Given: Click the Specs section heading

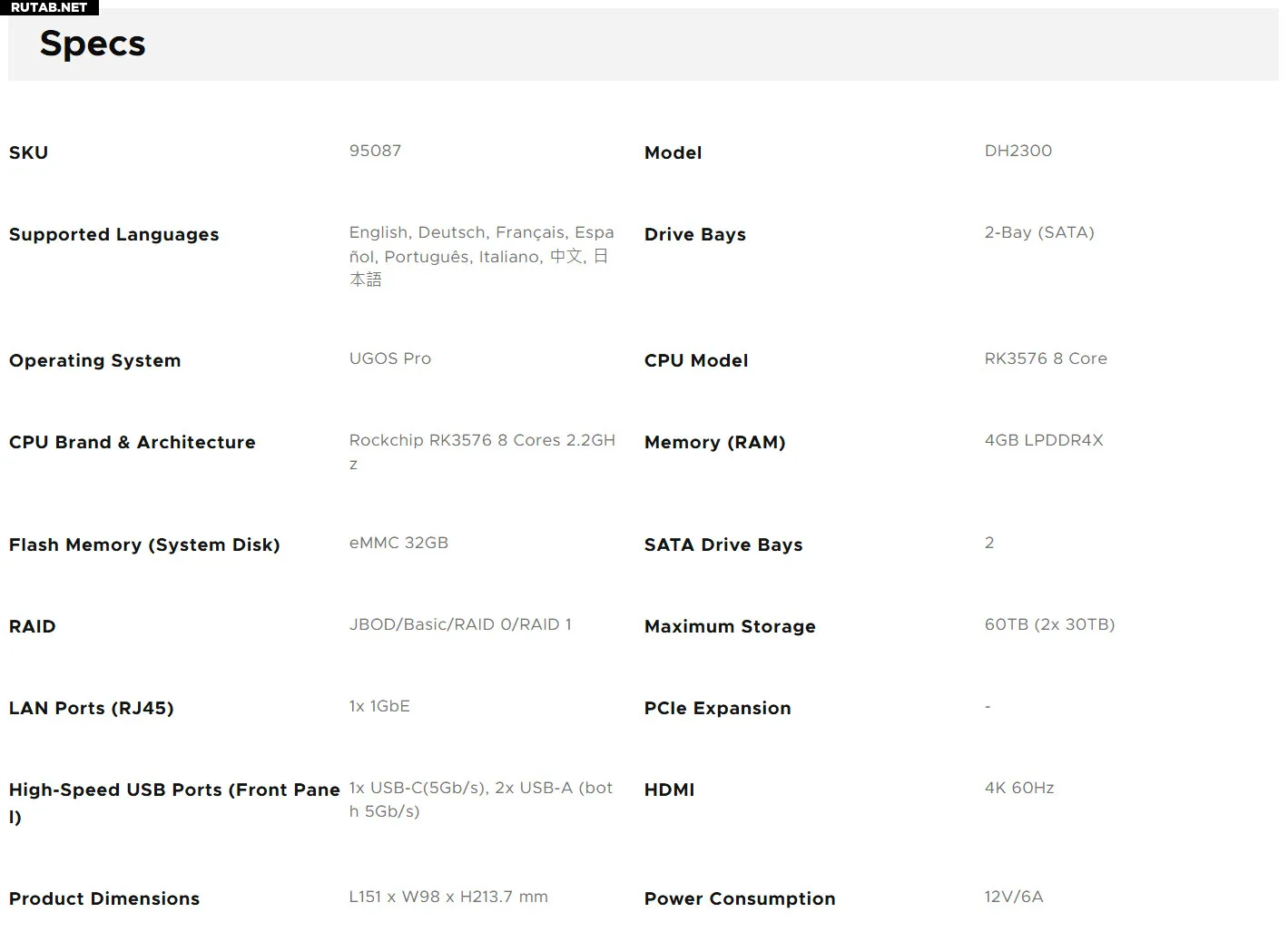Looking at the screenshot, I should tap(93, 44).
